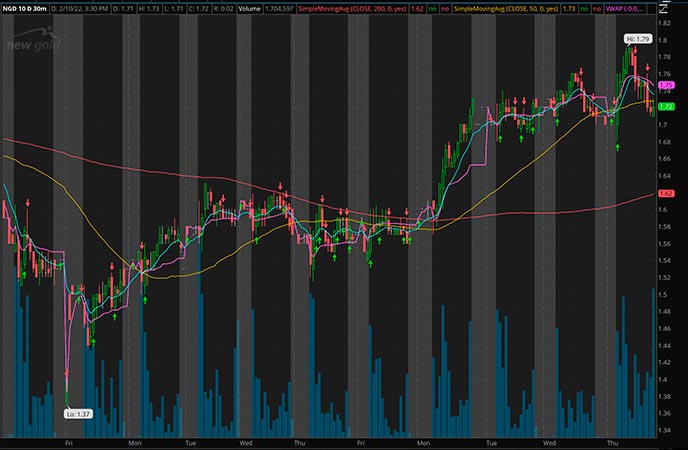The width and height of the screenshot is (688, 450).
Task: Click the 200 SMA header value 1.62
Action: [x=417, y=8]
